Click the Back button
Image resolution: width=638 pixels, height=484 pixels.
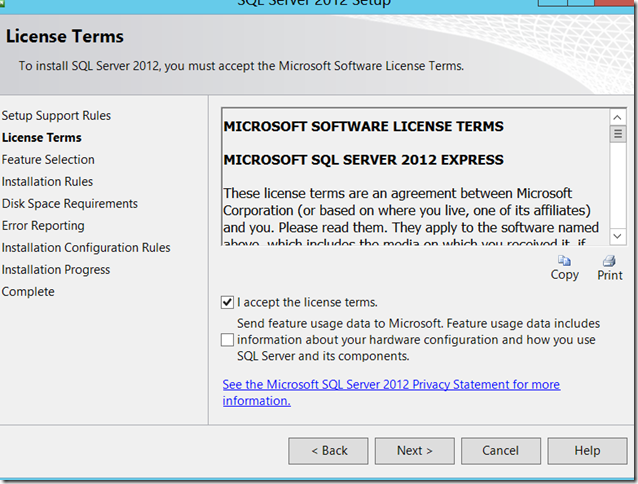[x=329, y=451]
